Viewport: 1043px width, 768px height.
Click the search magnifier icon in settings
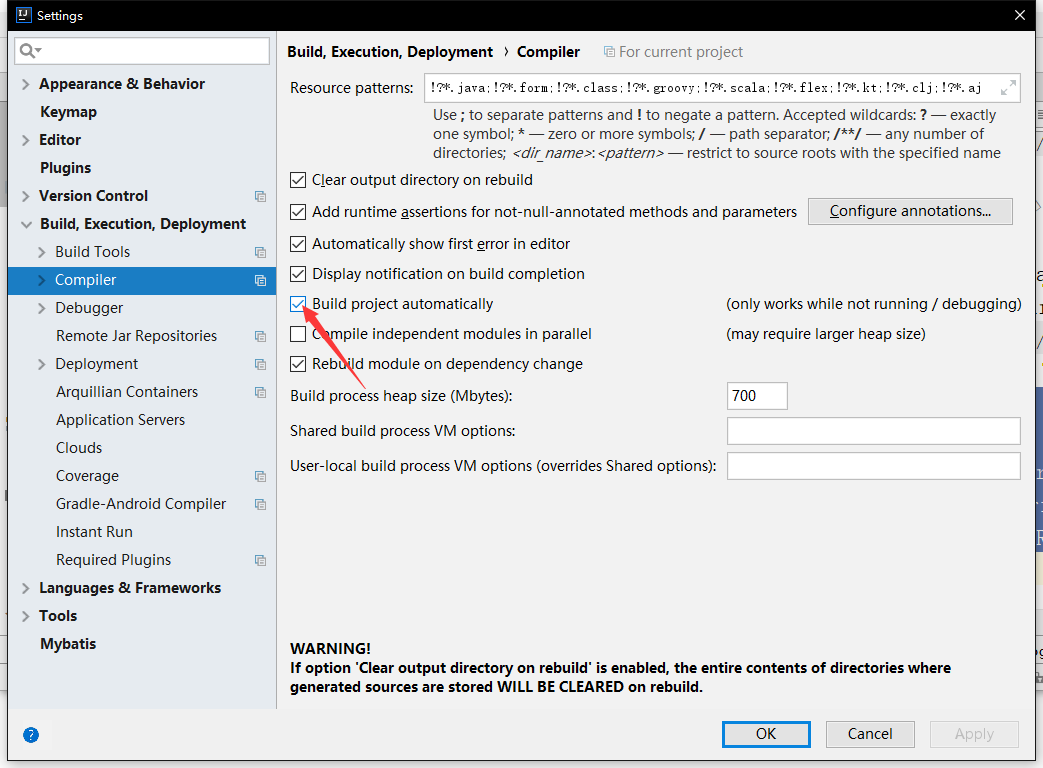(30, 51)
